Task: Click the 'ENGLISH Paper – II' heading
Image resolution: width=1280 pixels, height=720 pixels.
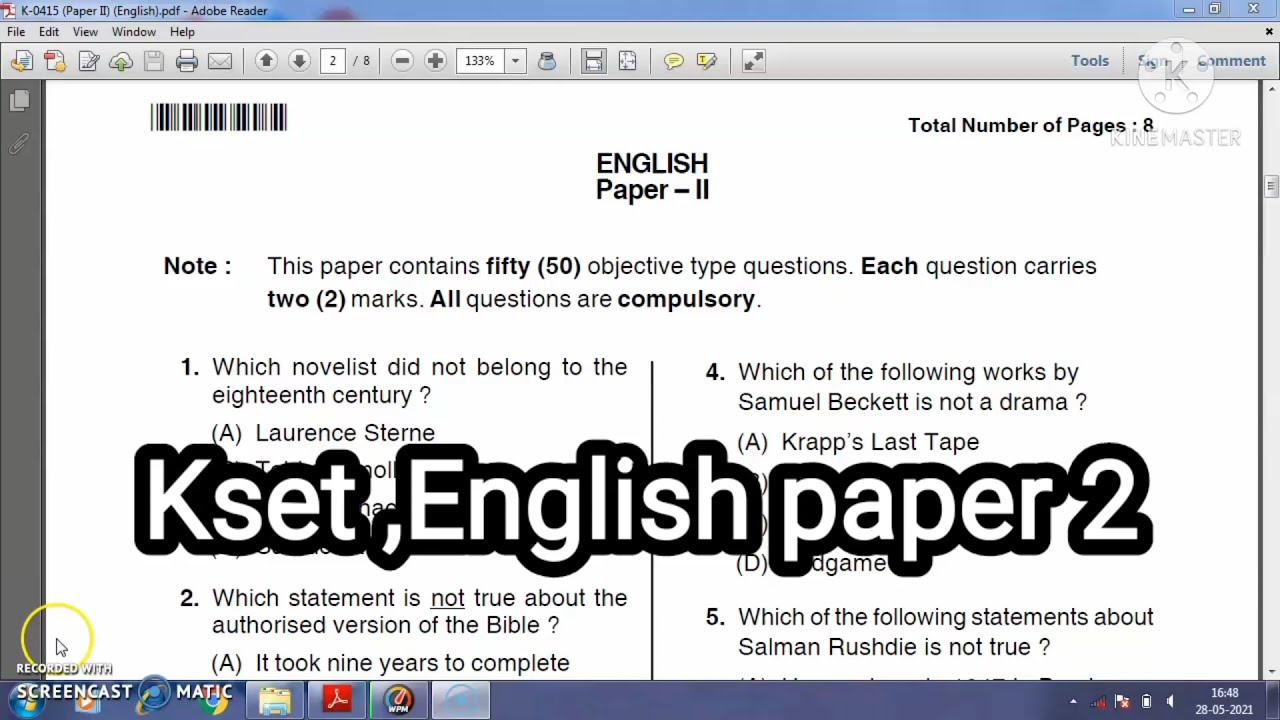Action: [652, 177]
